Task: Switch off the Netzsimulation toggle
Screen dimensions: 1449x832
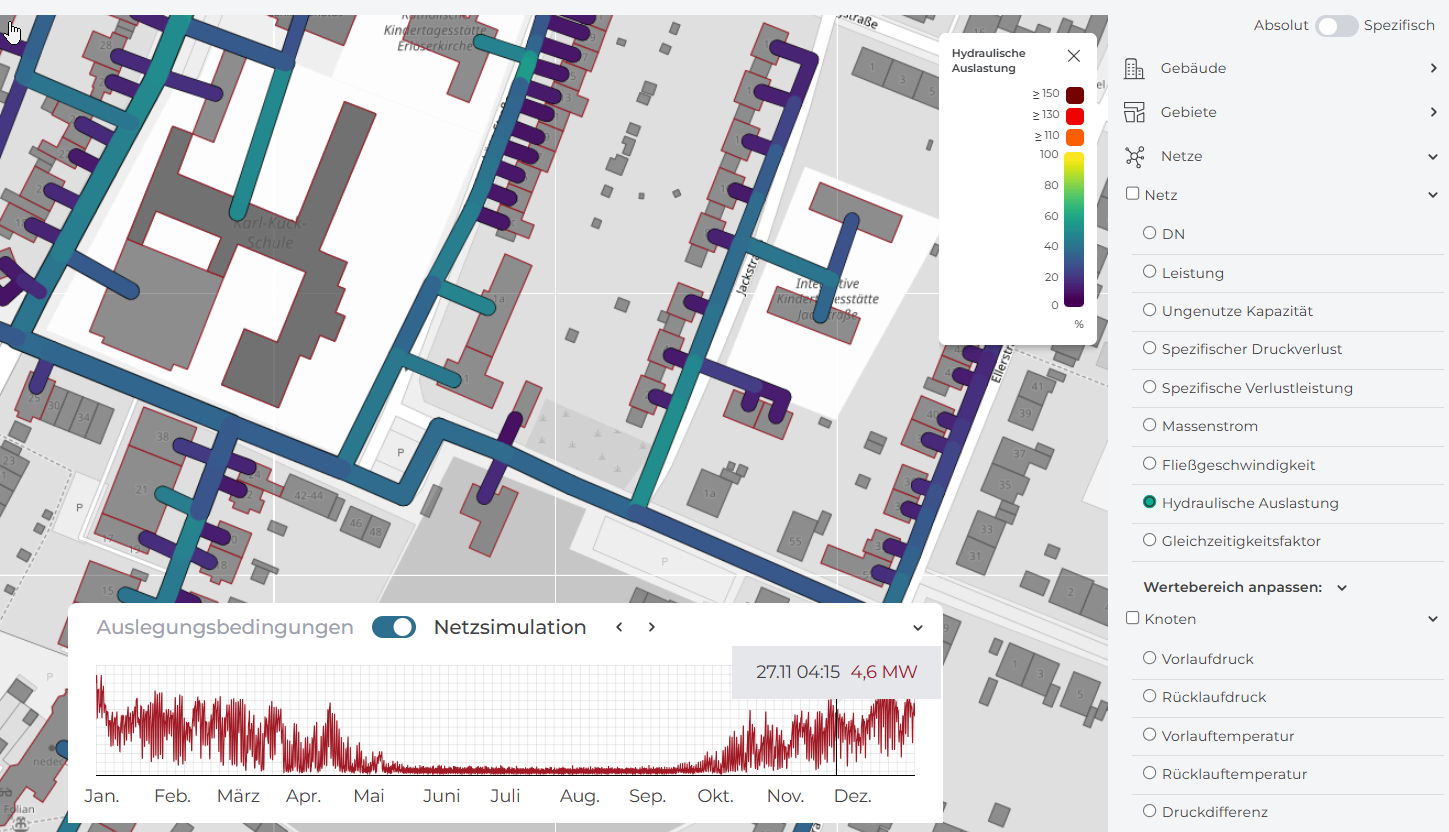Action: point(394,627)
